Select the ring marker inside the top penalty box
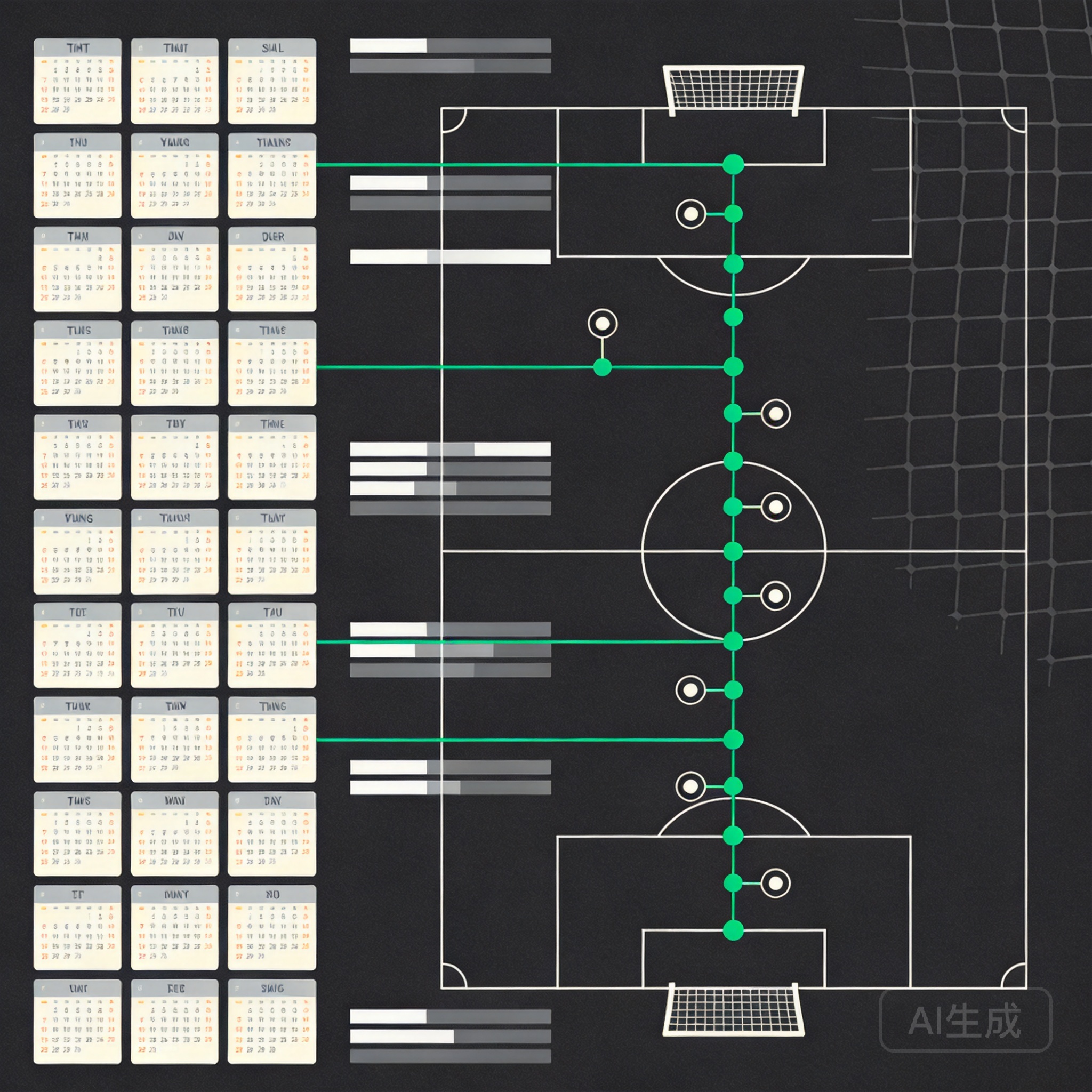Screen dimensions: 1092x1092 pyautogui.click(x=690, y=214)
